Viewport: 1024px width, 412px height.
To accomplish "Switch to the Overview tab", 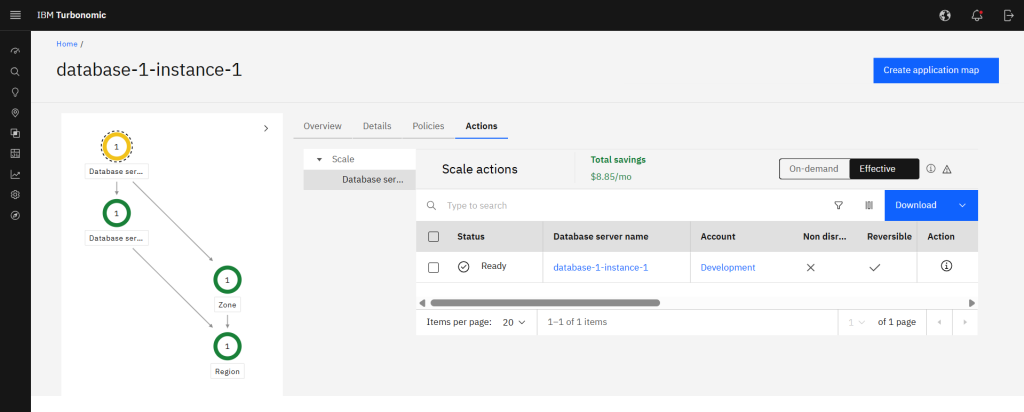I will coord(323,126).
